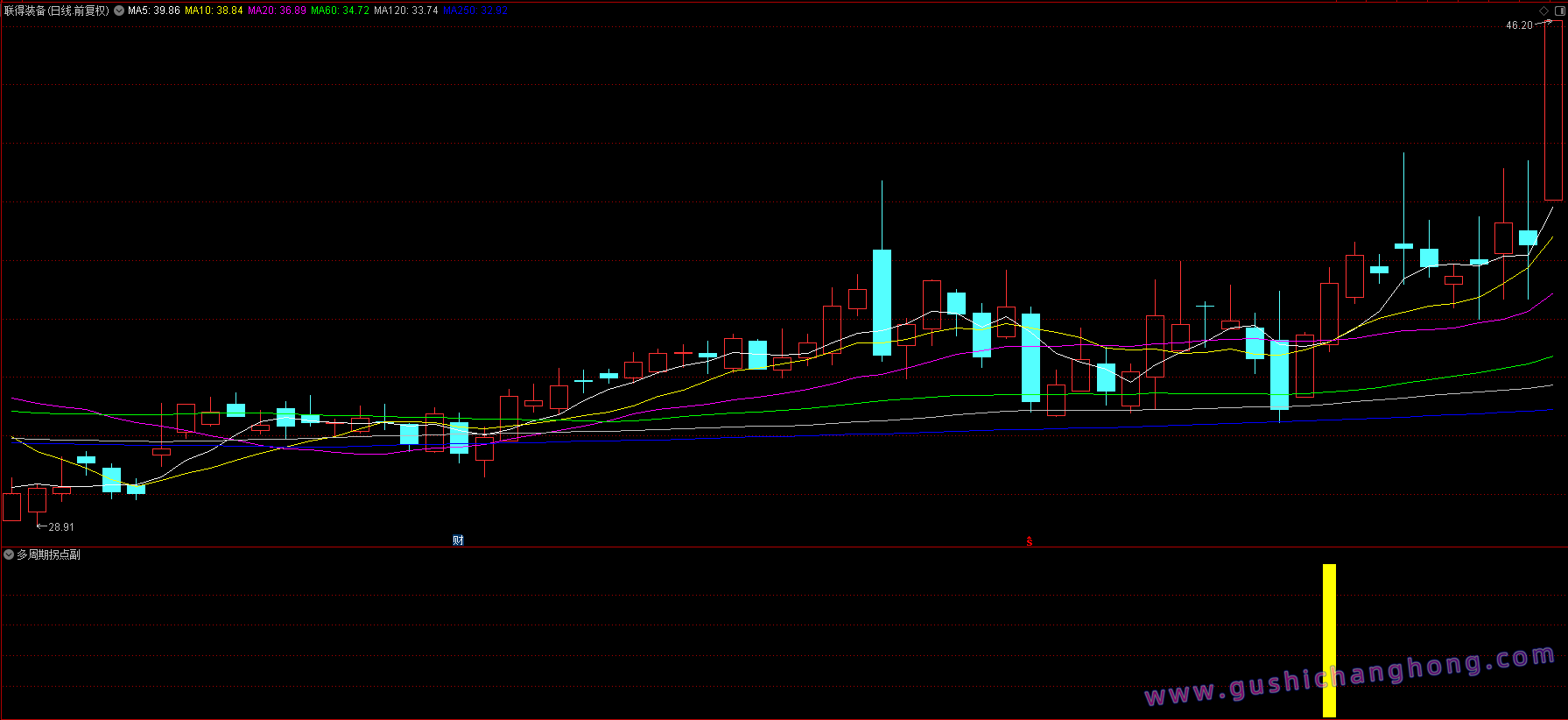Open the main chart indicator dropdown arrow
1568x720 pixels.
(119, 11)
